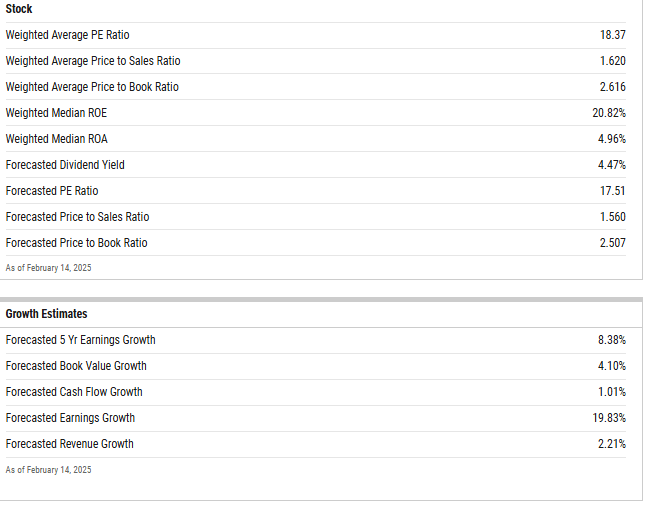Click the Forecasted Cash Flow Growth label
The image size is (649, 512).
(74, 392)
